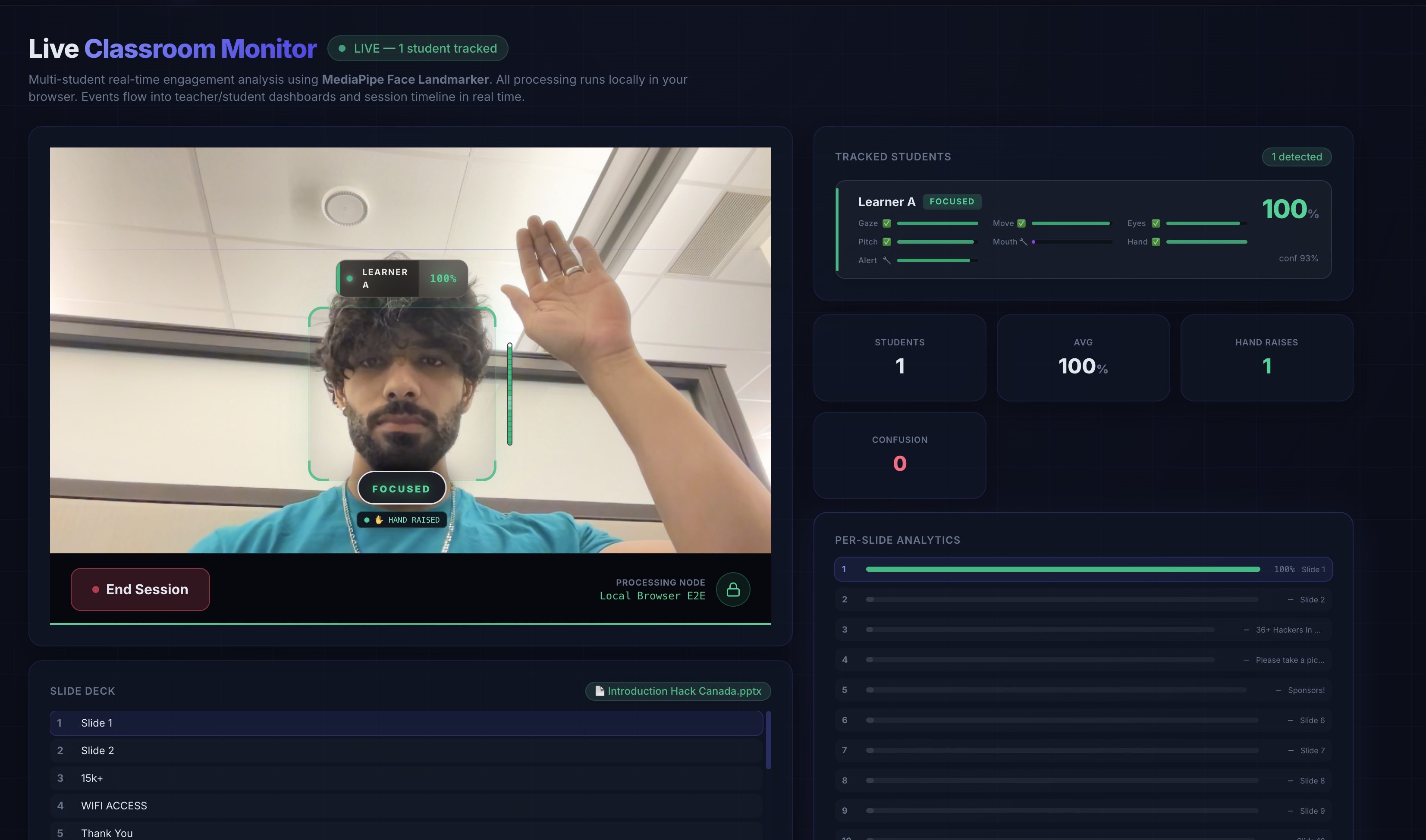Click the green LIVE status dot in header
The image size is (1426, 840).
342,49
